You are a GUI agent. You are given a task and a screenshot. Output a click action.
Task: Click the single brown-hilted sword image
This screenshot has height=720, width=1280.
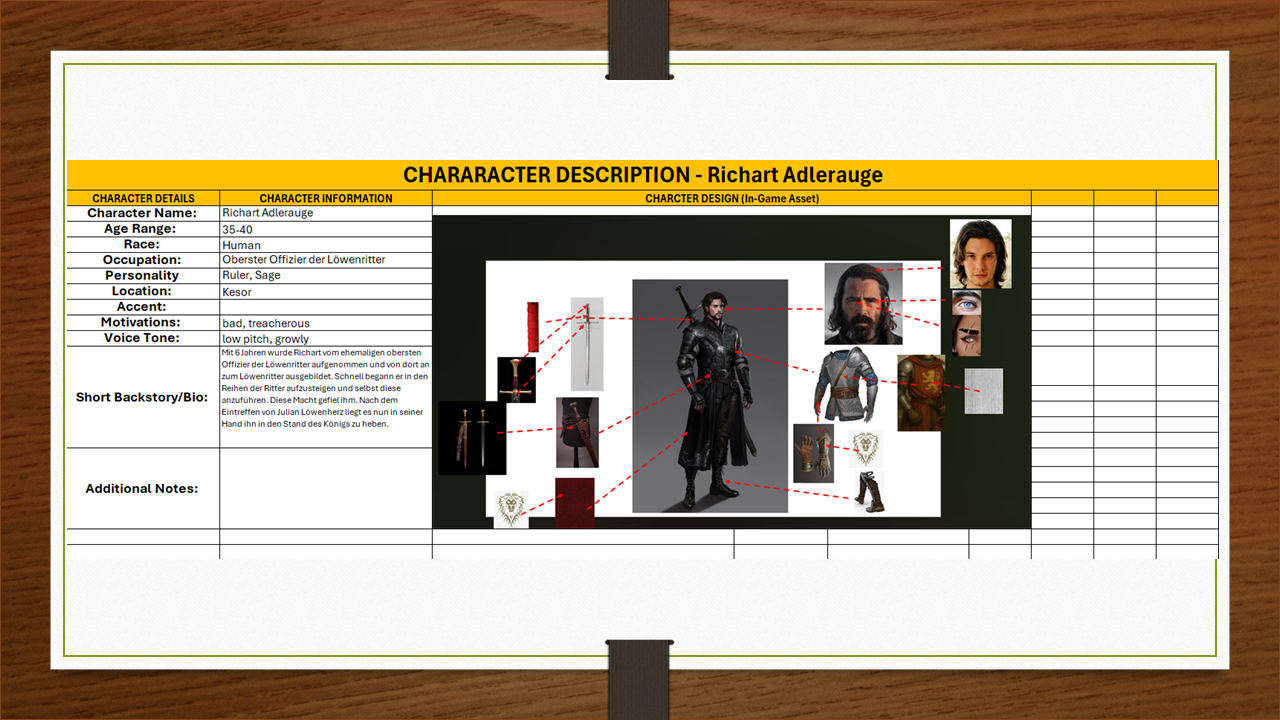517,380
